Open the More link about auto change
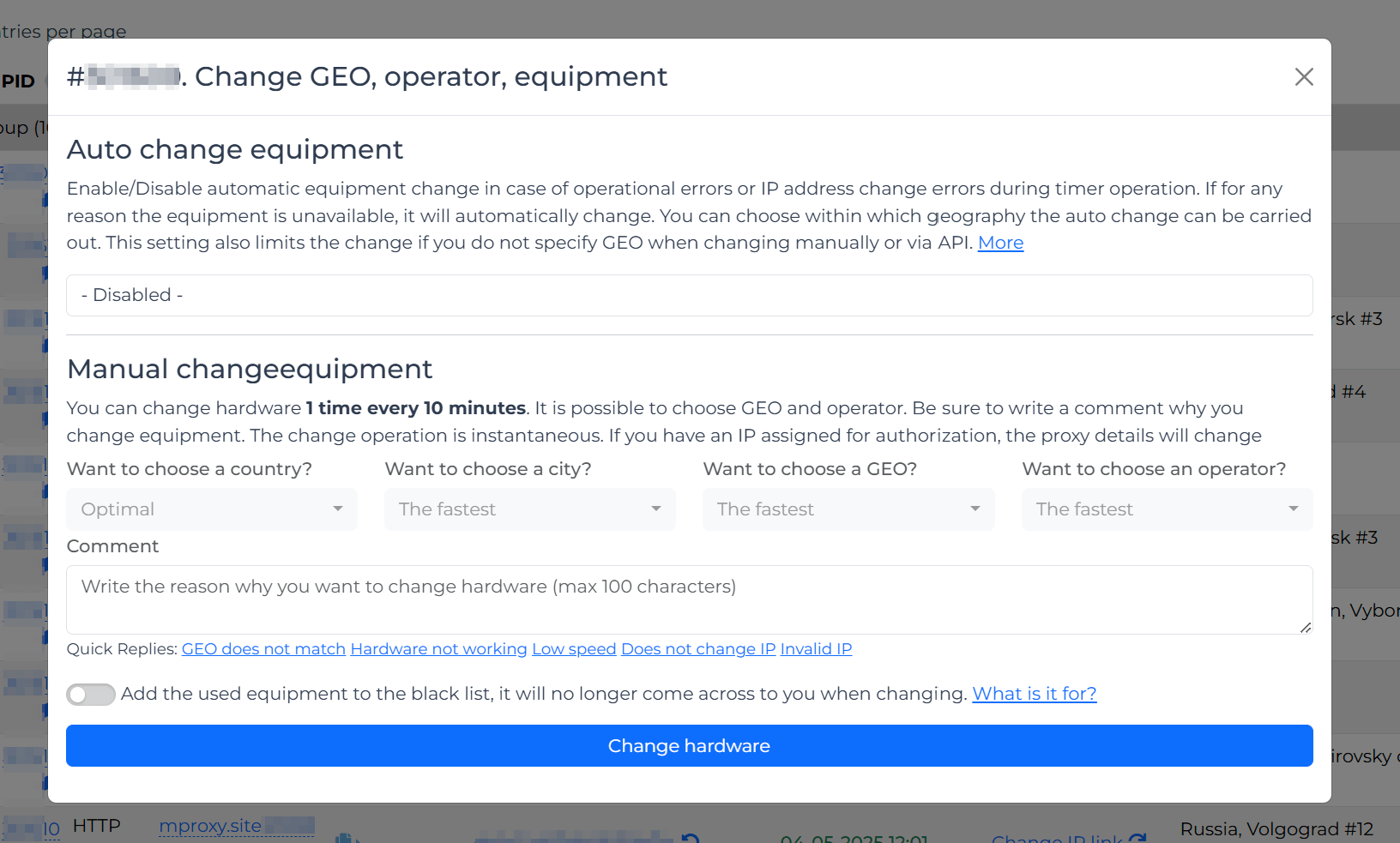The image size is (1400, 843). (1000, 243)
